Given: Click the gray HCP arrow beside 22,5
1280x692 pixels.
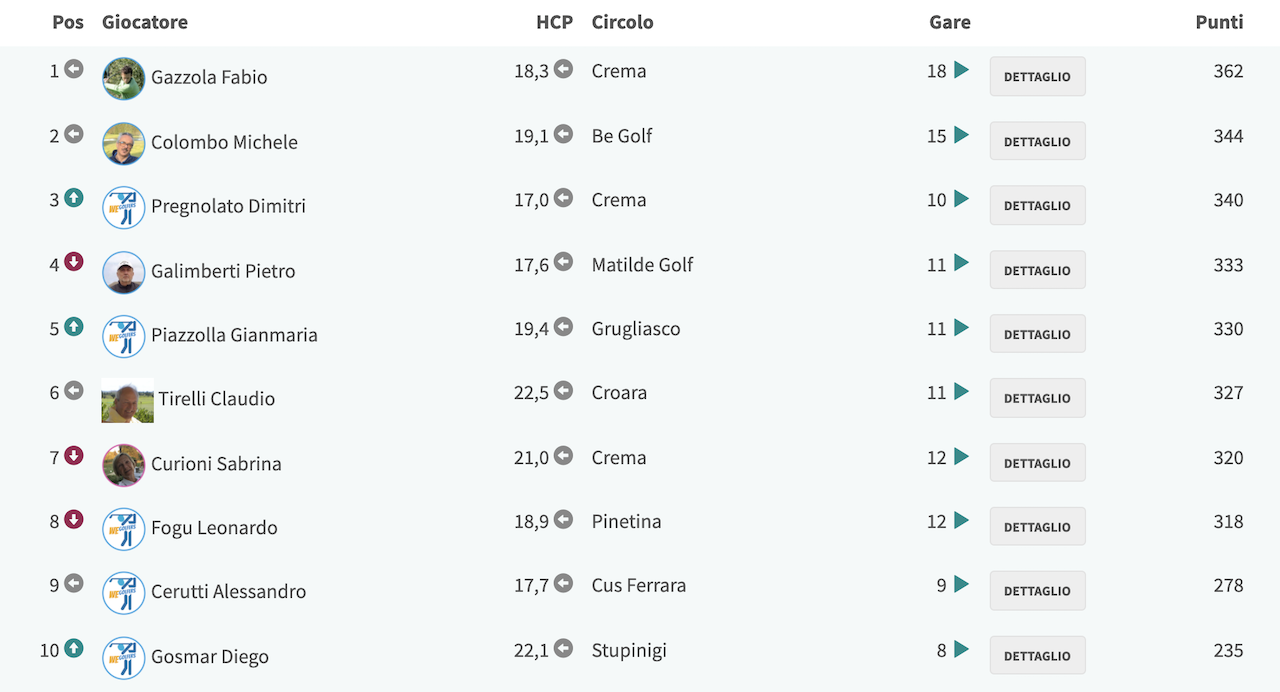Looking at the screenshot, I should (x=564, y=391).
